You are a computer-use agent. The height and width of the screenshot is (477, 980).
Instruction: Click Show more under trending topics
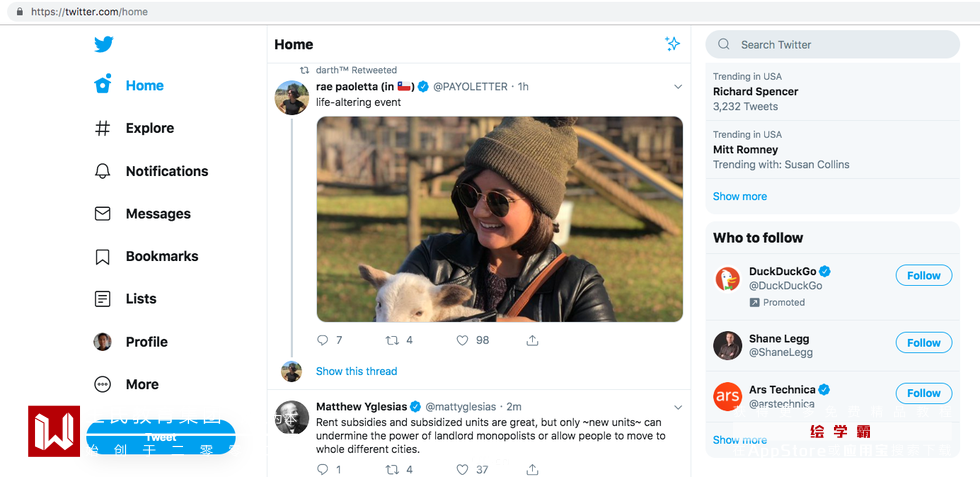pyautogui.click(x=740, y=196)
